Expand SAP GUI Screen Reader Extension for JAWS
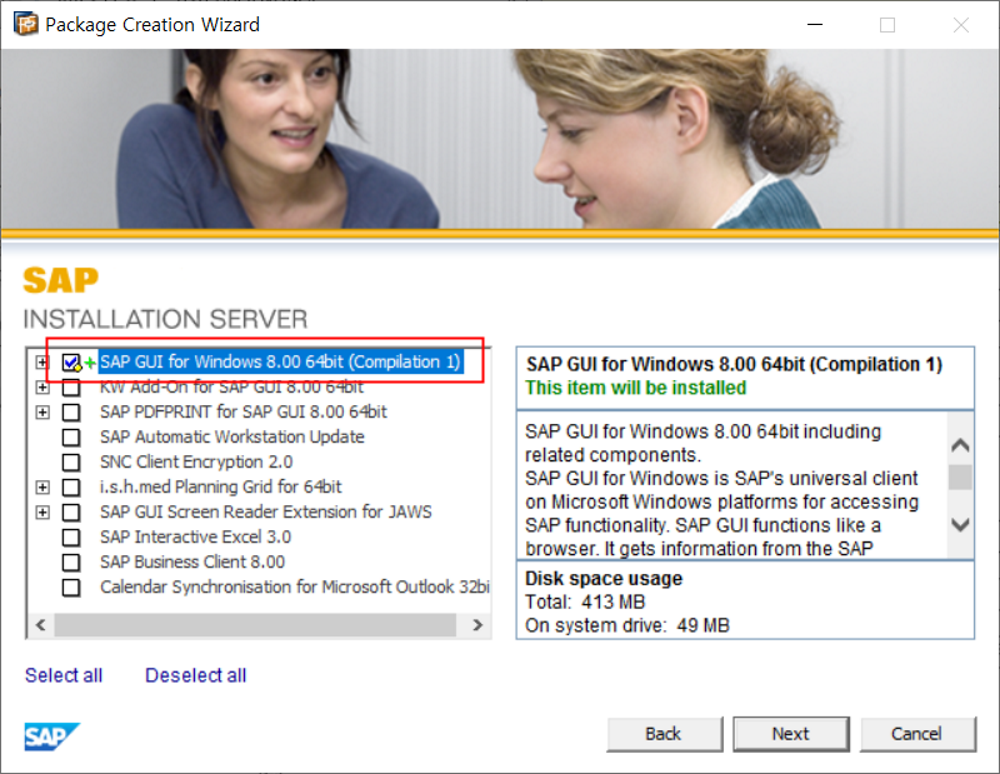Image resolution: width=1000 pixels, height=774 pixels. pyautogui.click(x=42, y=512)
